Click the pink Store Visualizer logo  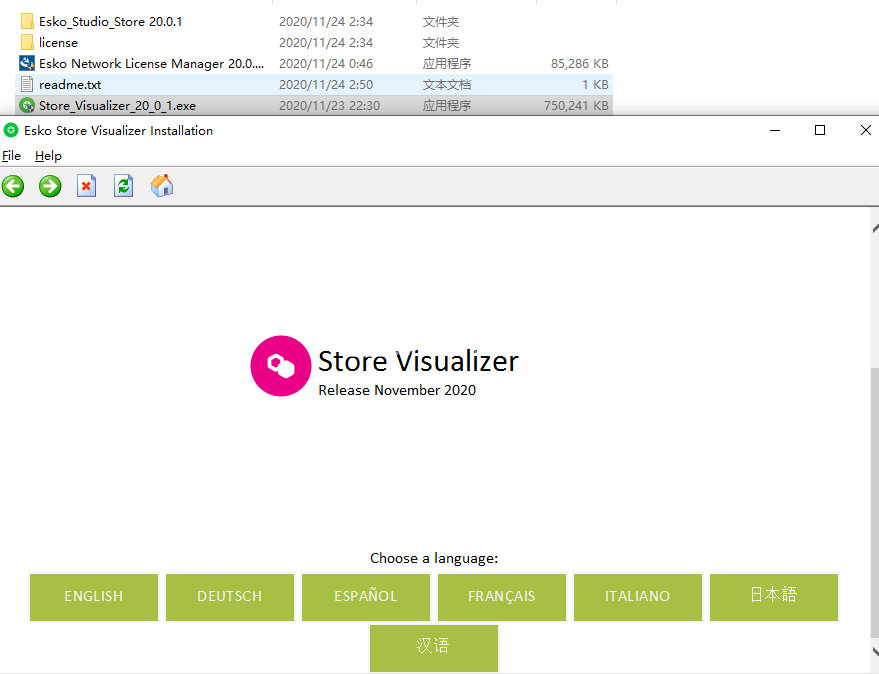point(280,366)
